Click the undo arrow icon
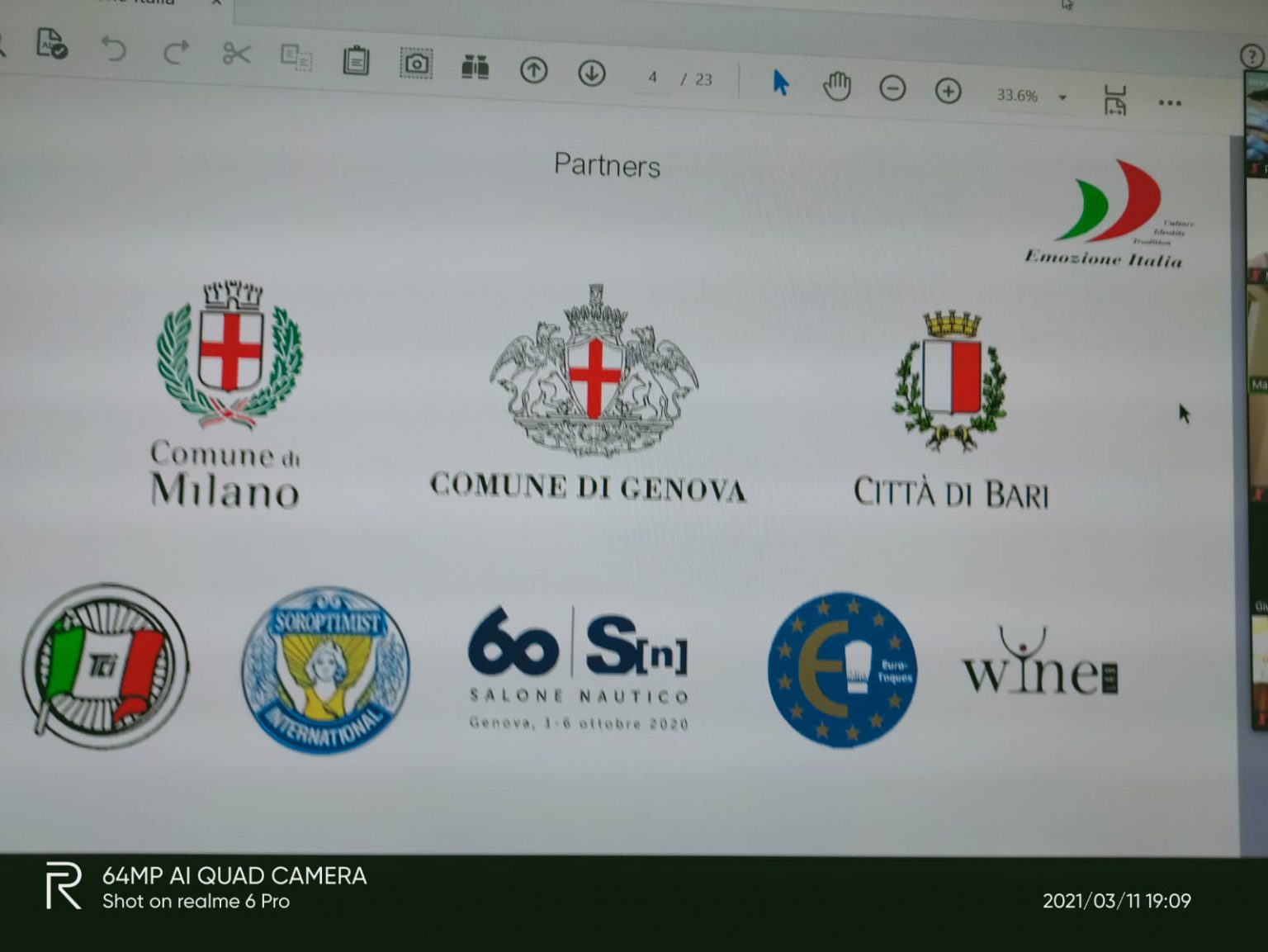This screenshot has width=1268, height=952. point(113,50)
